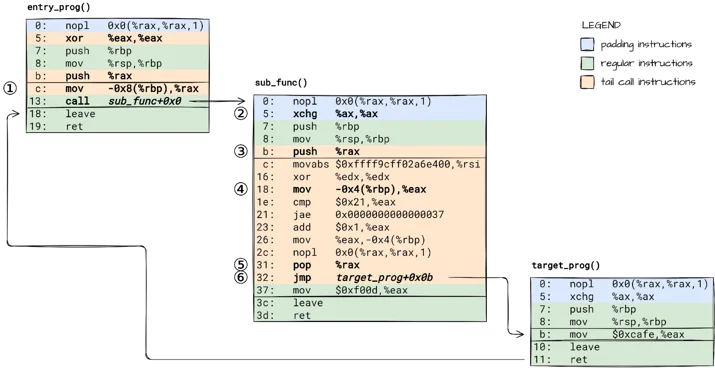
Task: Select the "add $0x1,%eax" instruction
Action: 370,227
